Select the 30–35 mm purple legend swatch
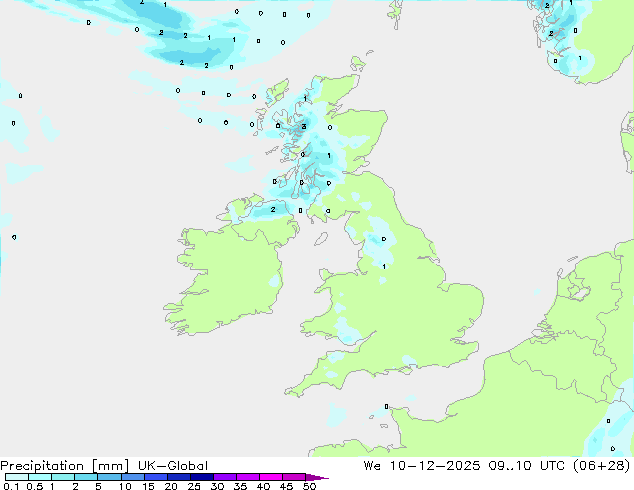Image resolution: width=634 pixels, height=490 pixels. coord(224,477)
